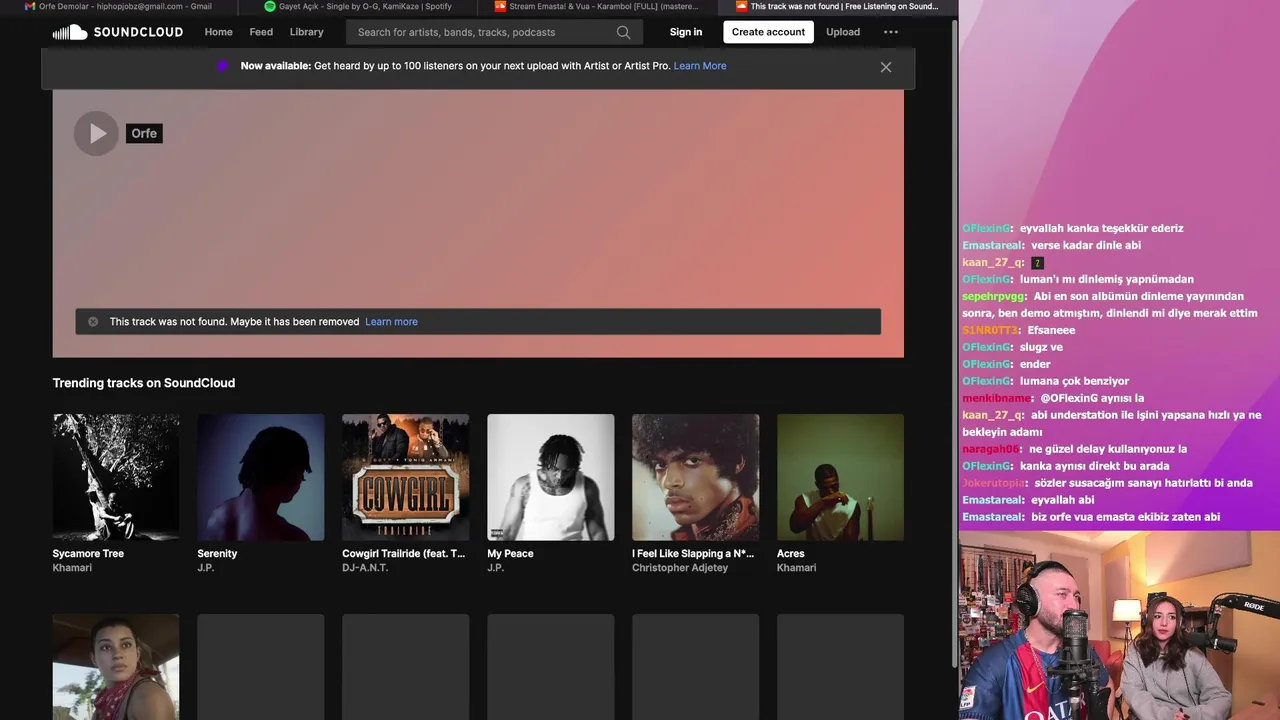Image resolution: width=1280 pixels, height=720 pixels.
Task: Click the circled x error icon in the track-not-found bar
Action: [93, 322]
